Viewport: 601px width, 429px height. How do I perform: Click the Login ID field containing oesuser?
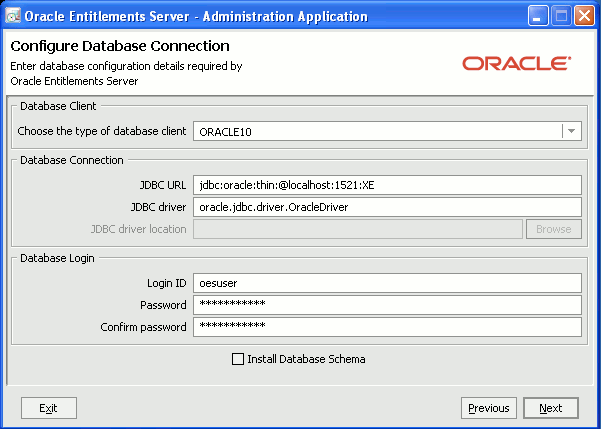click(x=387, y=283)
